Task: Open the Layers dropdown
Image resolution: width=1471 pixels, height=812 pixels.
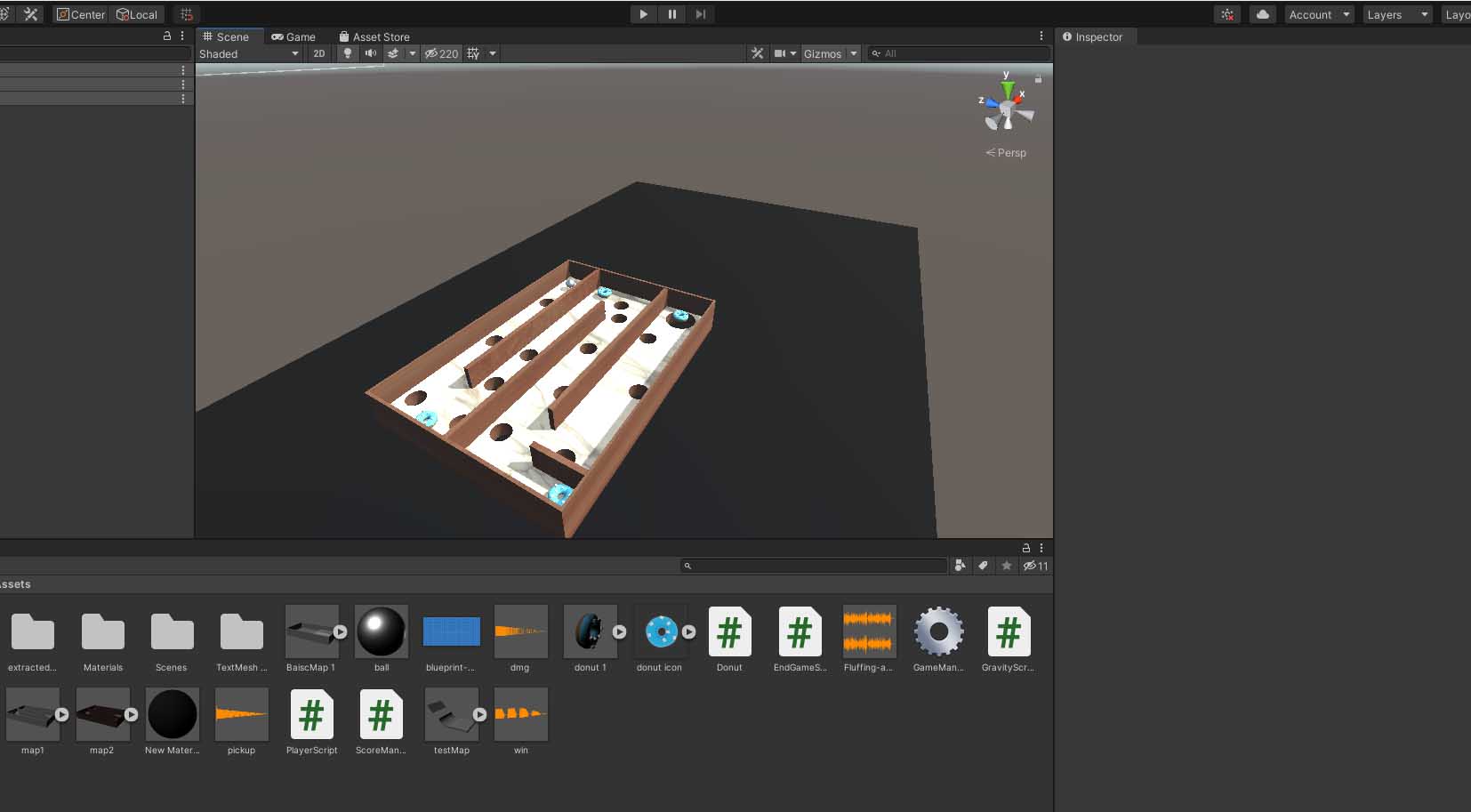Action: pyautogui.click(x=1397, y=14)
